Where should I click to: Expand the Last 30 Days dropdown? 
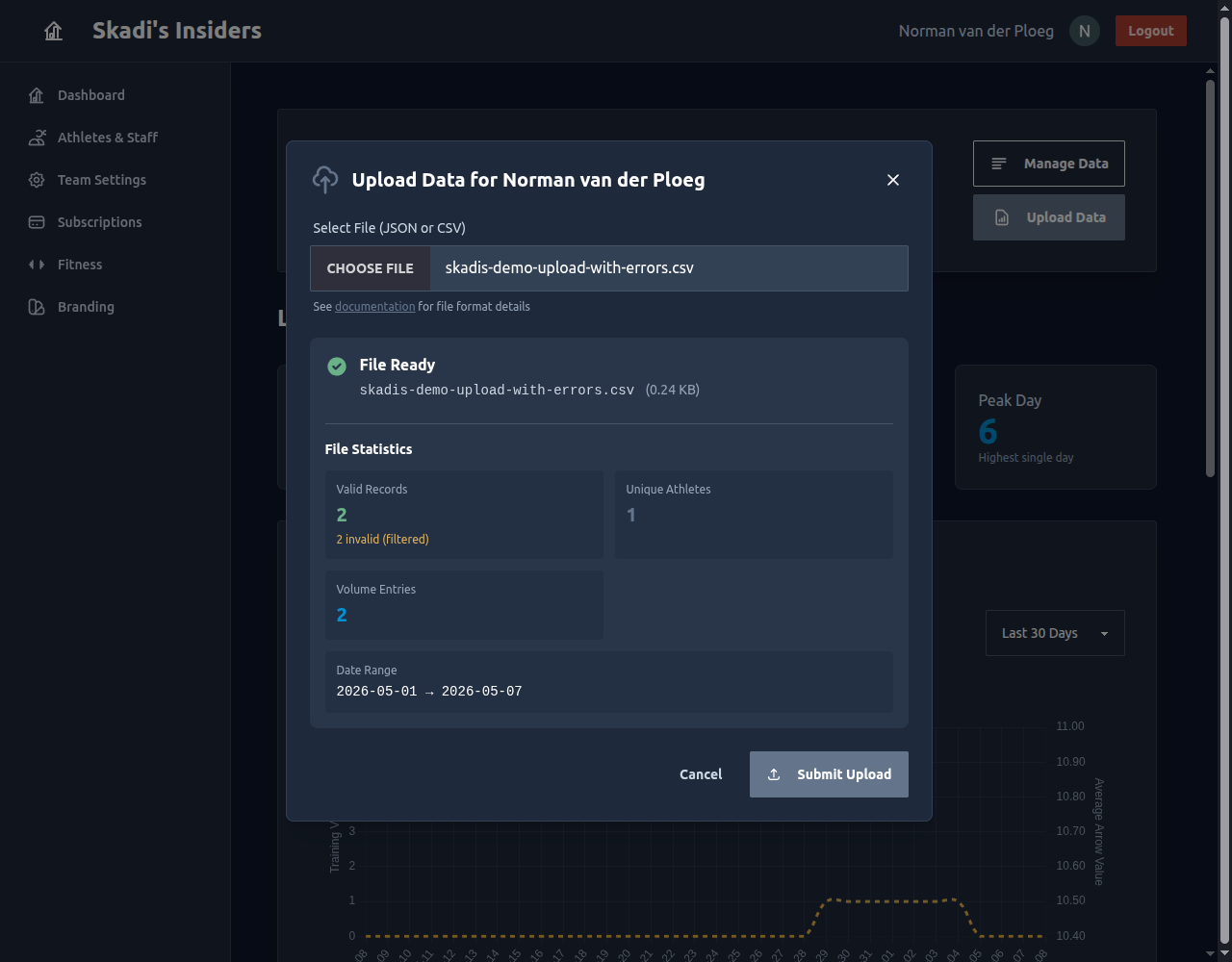tap(1055, 633)
